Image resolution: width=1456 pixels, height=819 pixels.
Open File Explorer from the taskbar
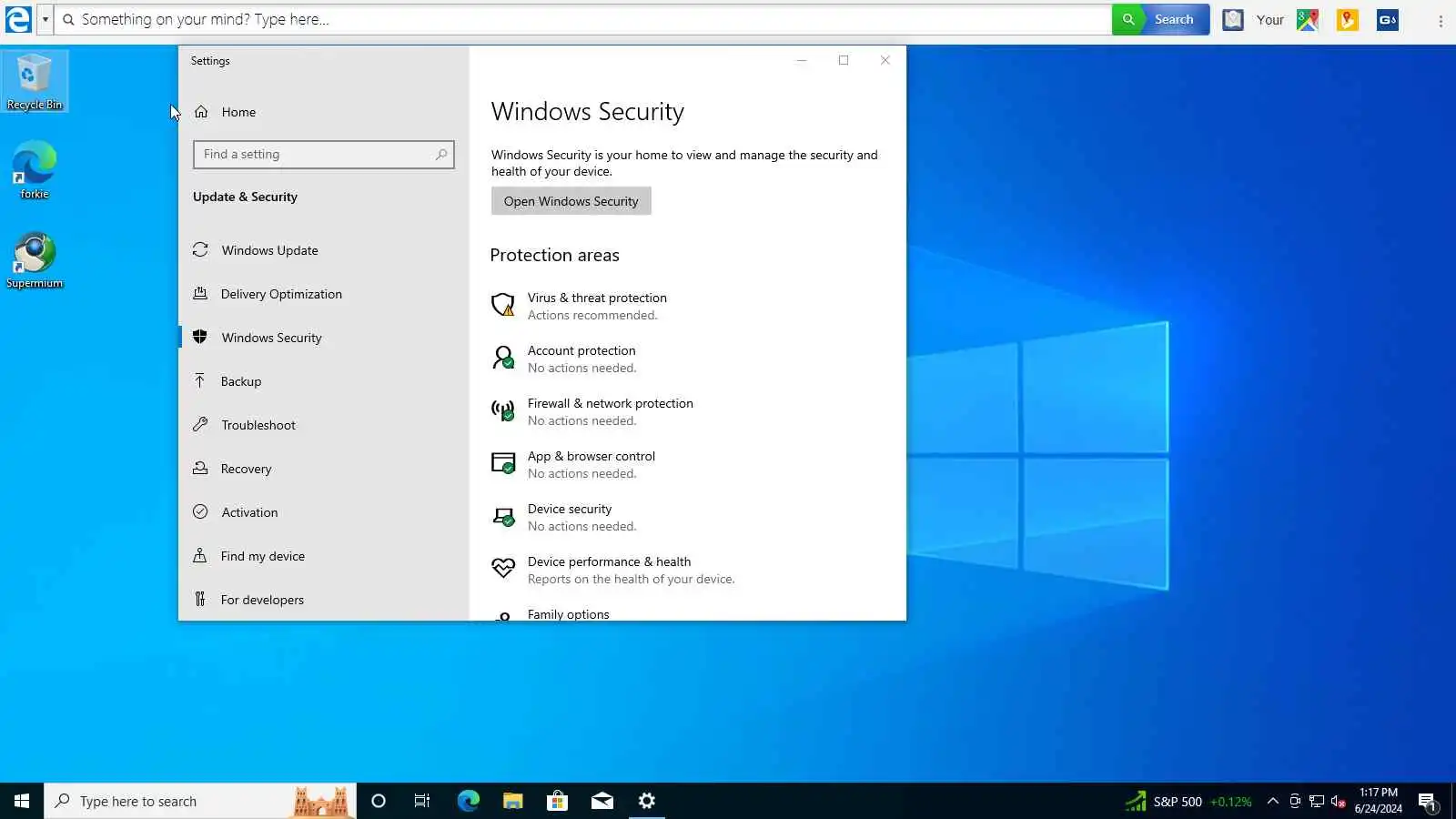click(x=512, y=801)
